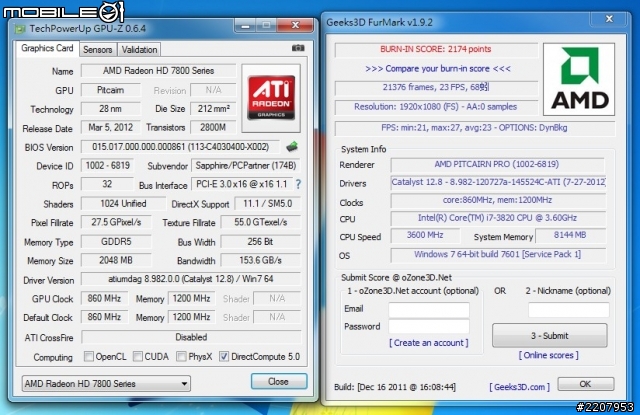Click the Email input field

click(429, 310)
